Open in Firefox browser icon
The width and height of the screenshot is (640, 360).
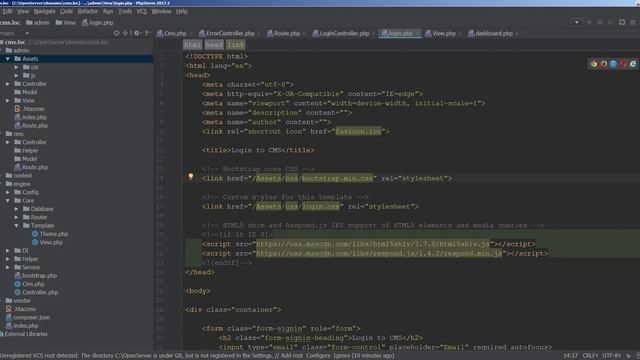604,64
